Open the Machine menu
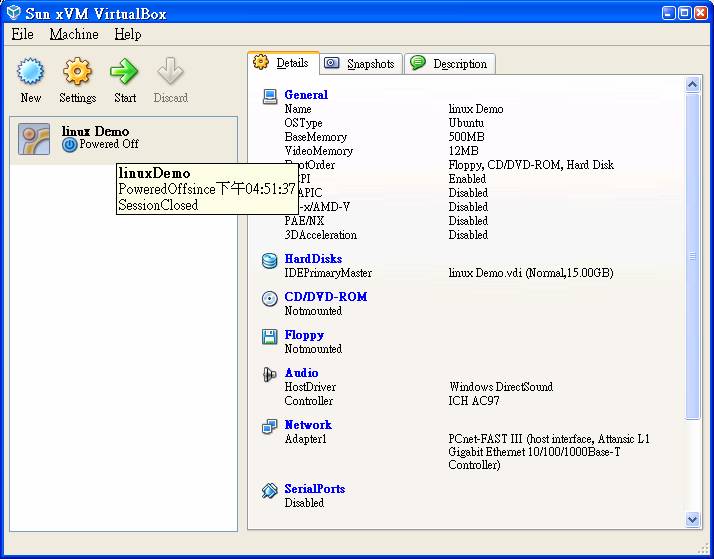This screenshot has width=714, height=559. click(x=74, y=34)
